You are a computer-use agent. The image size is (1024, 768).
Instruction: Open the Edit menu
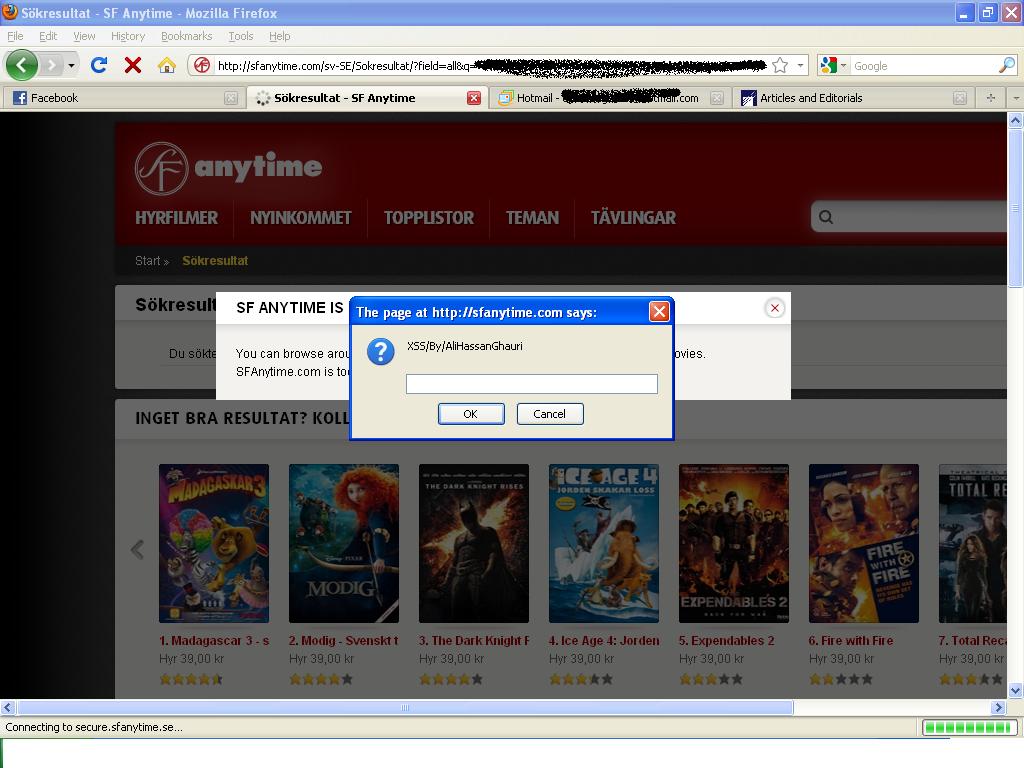click(48, 36)
